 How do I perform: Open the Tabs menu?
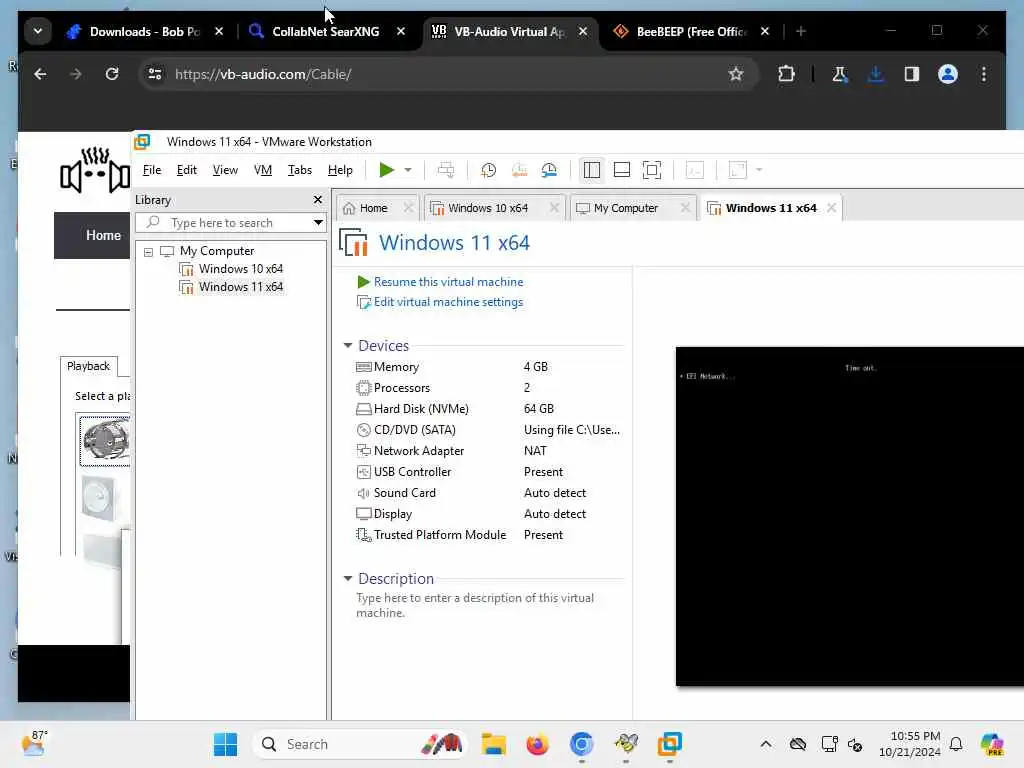(300, 170)
